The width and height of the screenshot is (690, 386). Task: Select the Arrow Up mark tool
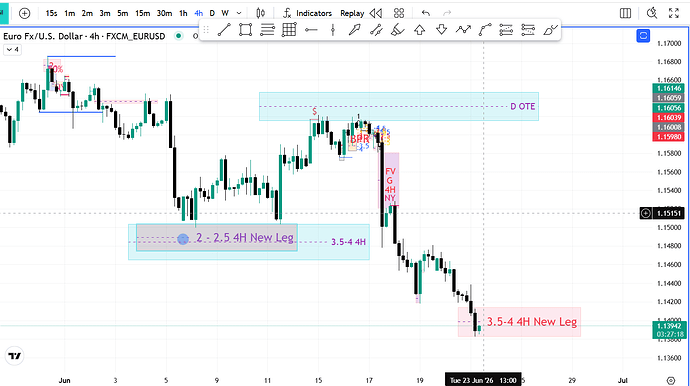pos(420,30)
